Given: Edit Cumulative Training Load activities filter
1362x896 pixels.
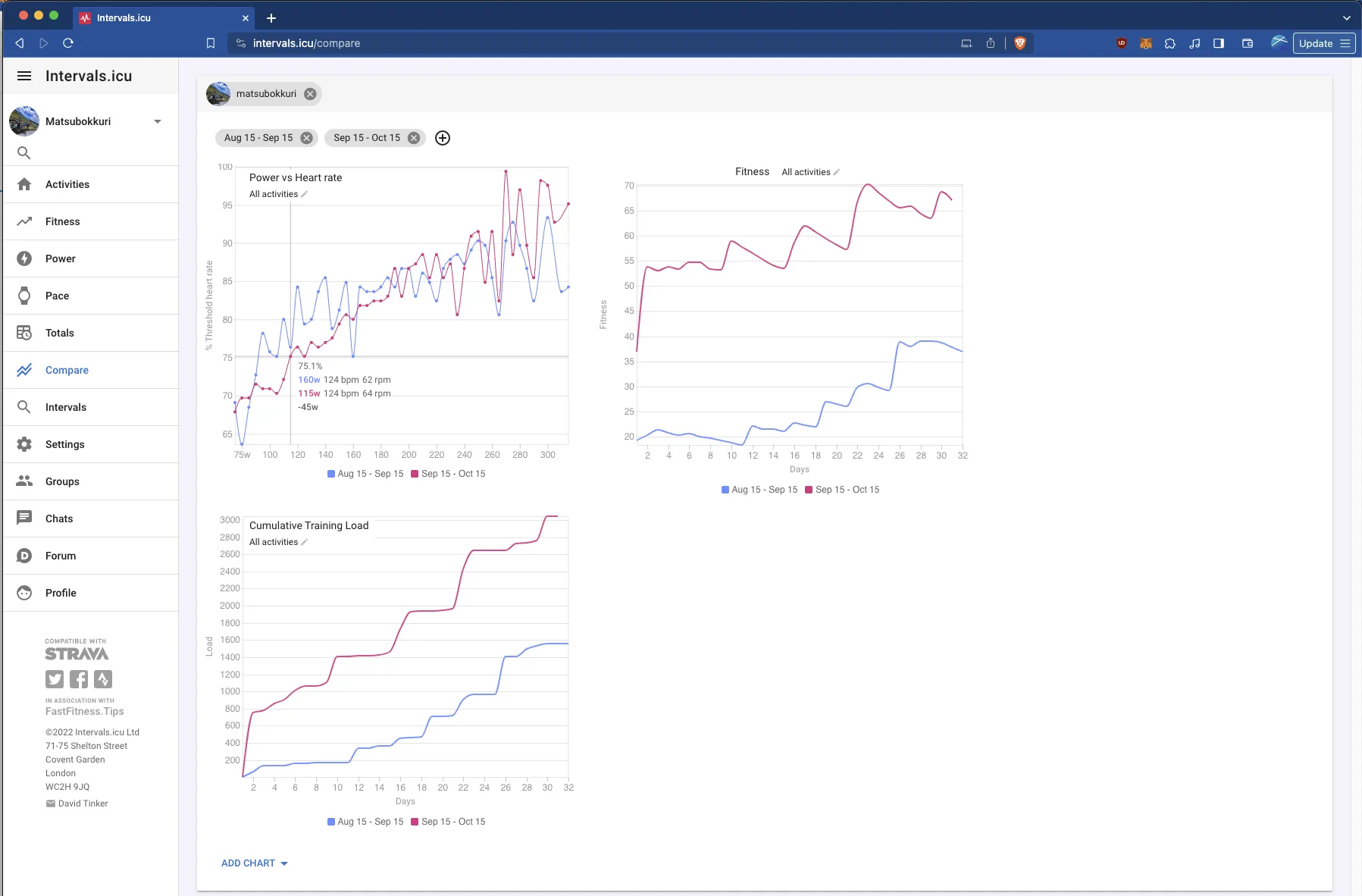Looking at the screenshot, I should (305, 542).
